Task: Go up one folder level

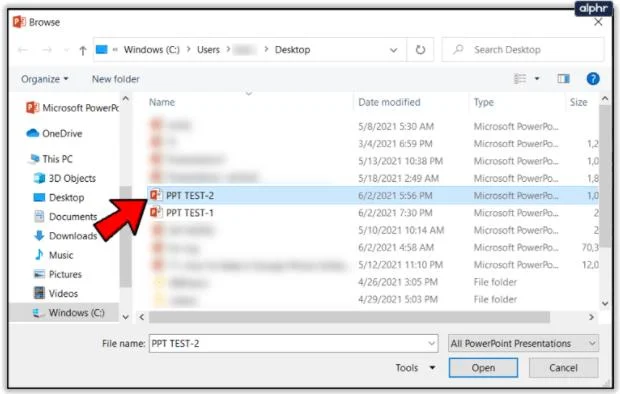Action: coord(83,50)
